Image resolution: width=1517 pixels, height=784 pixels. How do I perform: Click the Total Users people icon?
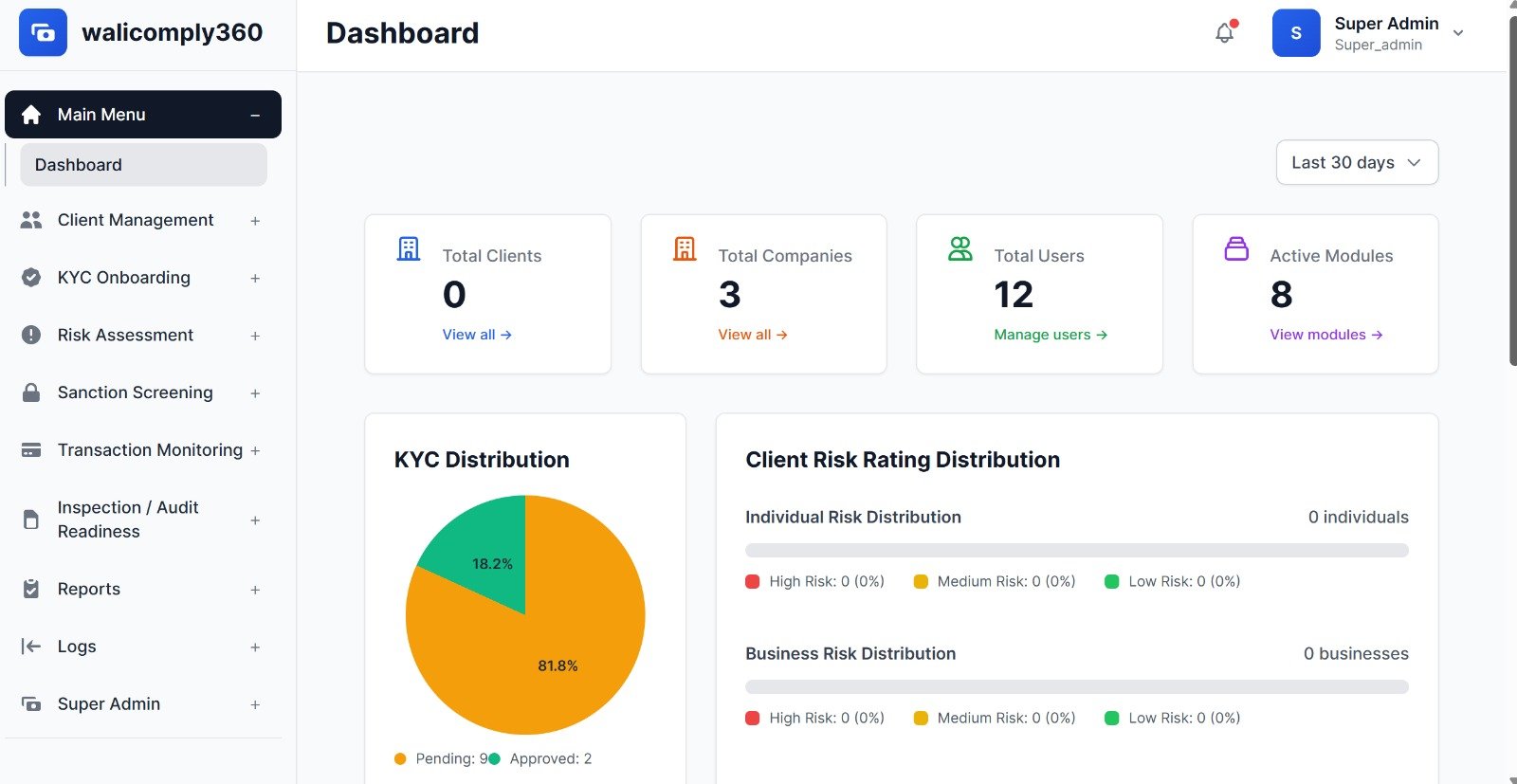pyautogui.click(x=960, y=249)
